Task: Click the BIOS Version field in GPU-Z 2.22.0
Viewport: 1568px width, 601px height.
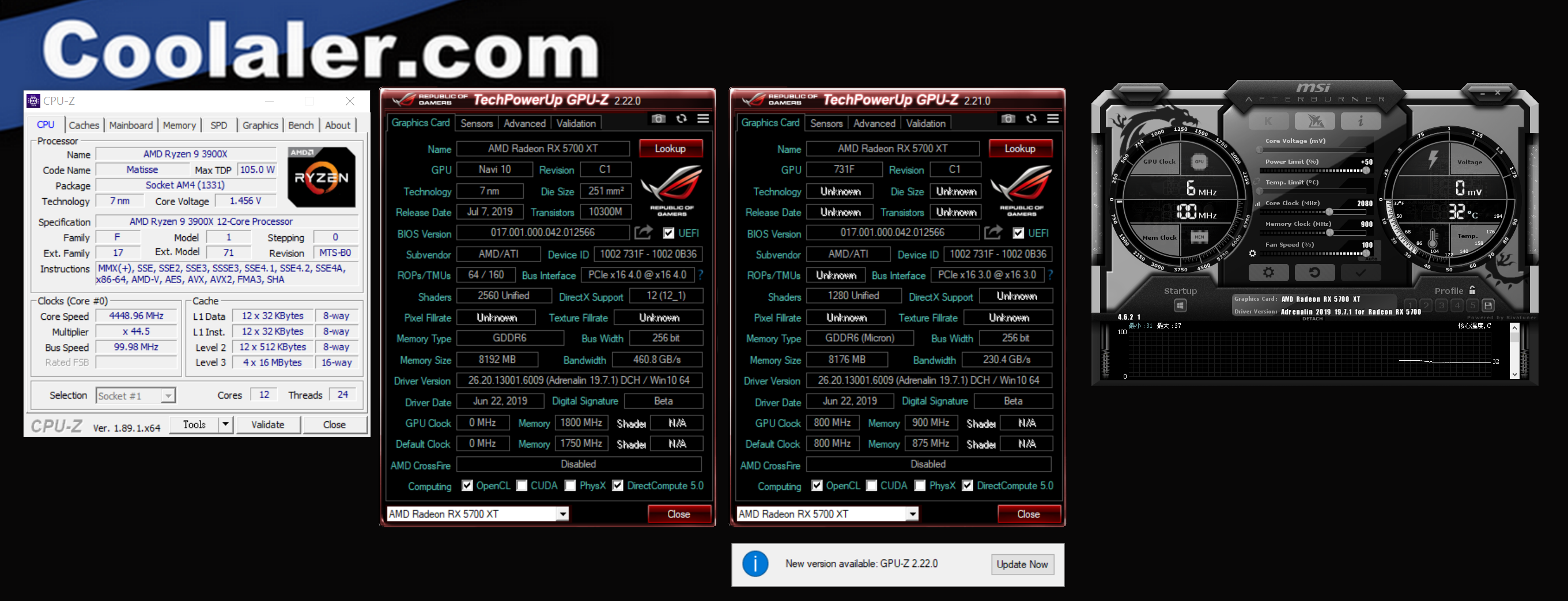Action: (543, 233)
